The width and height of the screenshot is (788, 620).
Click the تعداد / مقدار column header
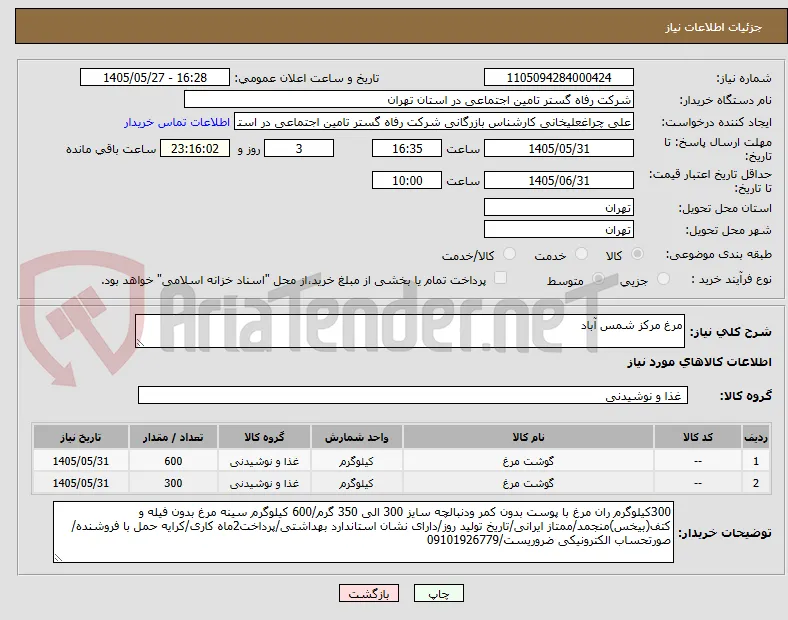(x=173, y=437)
